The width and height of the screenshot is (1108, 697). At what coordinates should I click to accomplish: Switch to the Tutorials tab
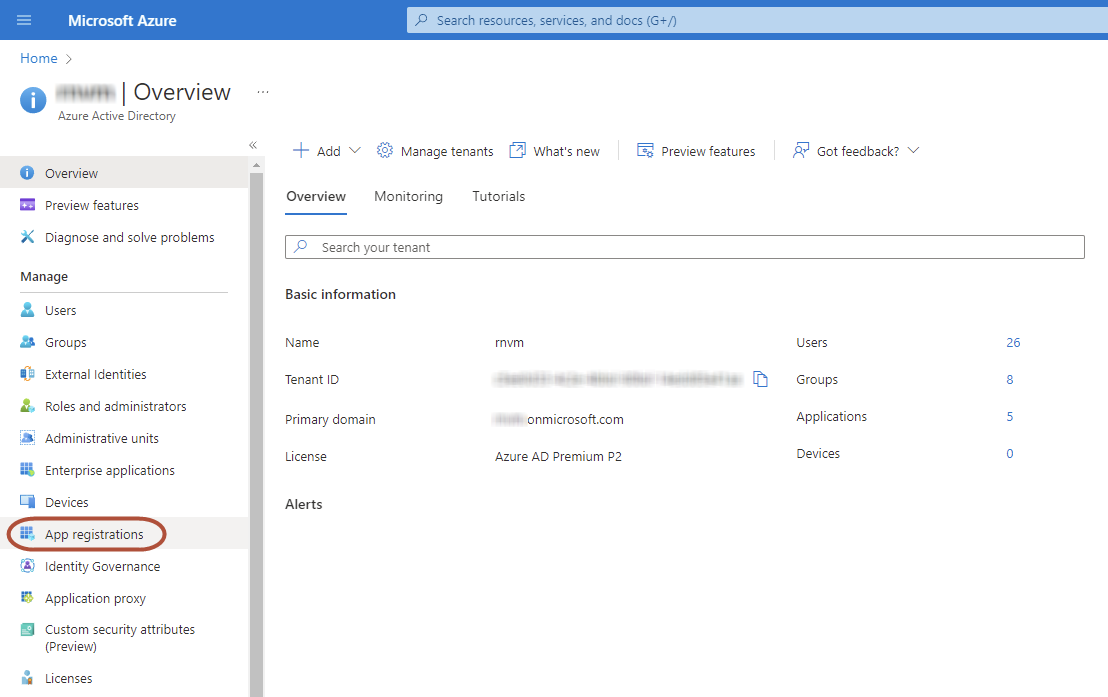click(x=498, y=197)
